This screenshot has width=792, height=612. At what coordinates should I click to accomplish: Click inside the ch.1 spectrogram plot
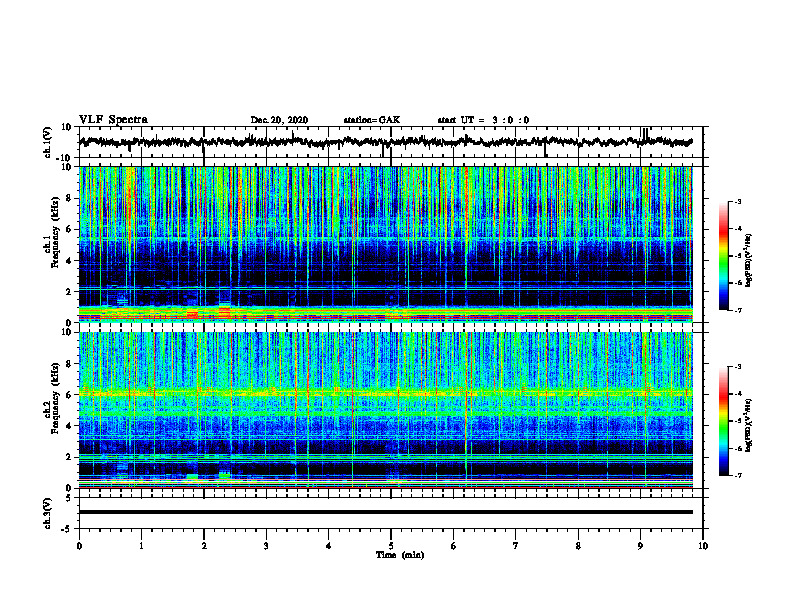click(x=385, y=244)
